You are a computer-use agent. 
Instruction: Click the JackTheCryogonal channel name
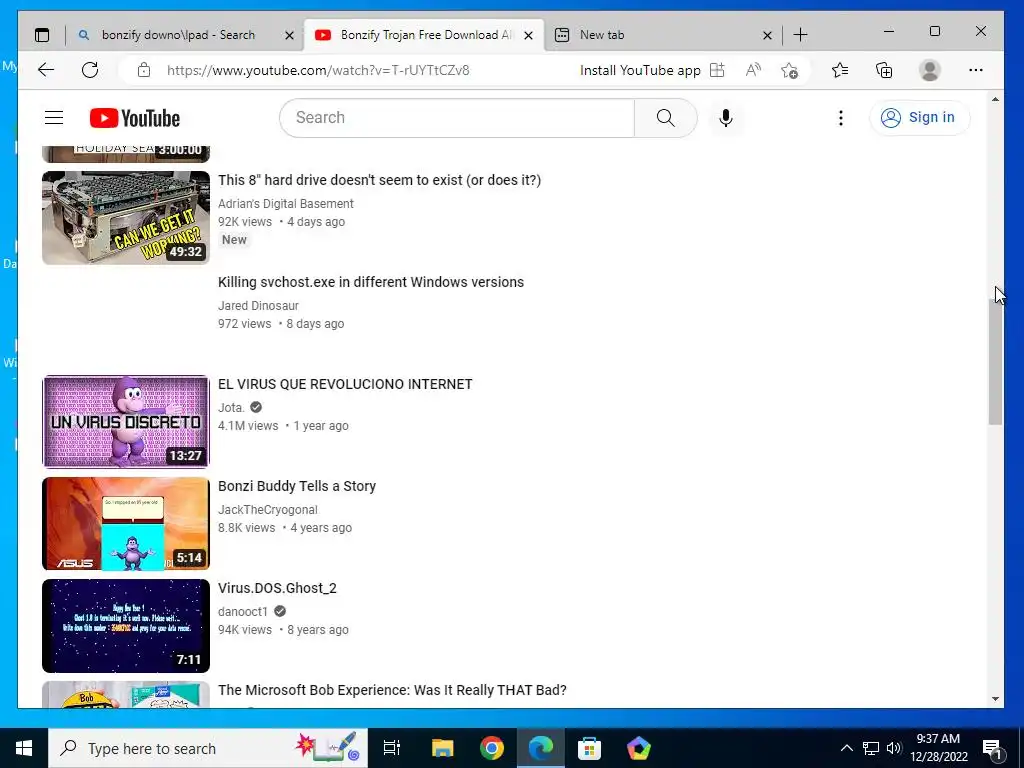[x=268, y=509]
